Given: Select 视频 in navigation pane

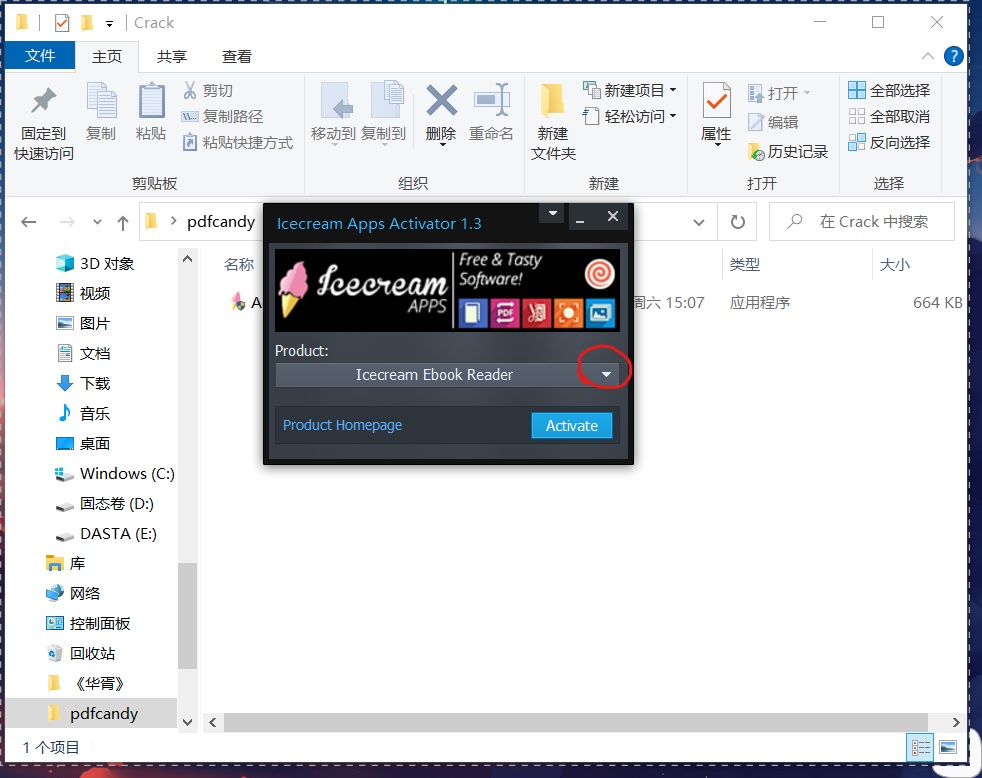Looking at the screenshot, I should coord(83,293).
